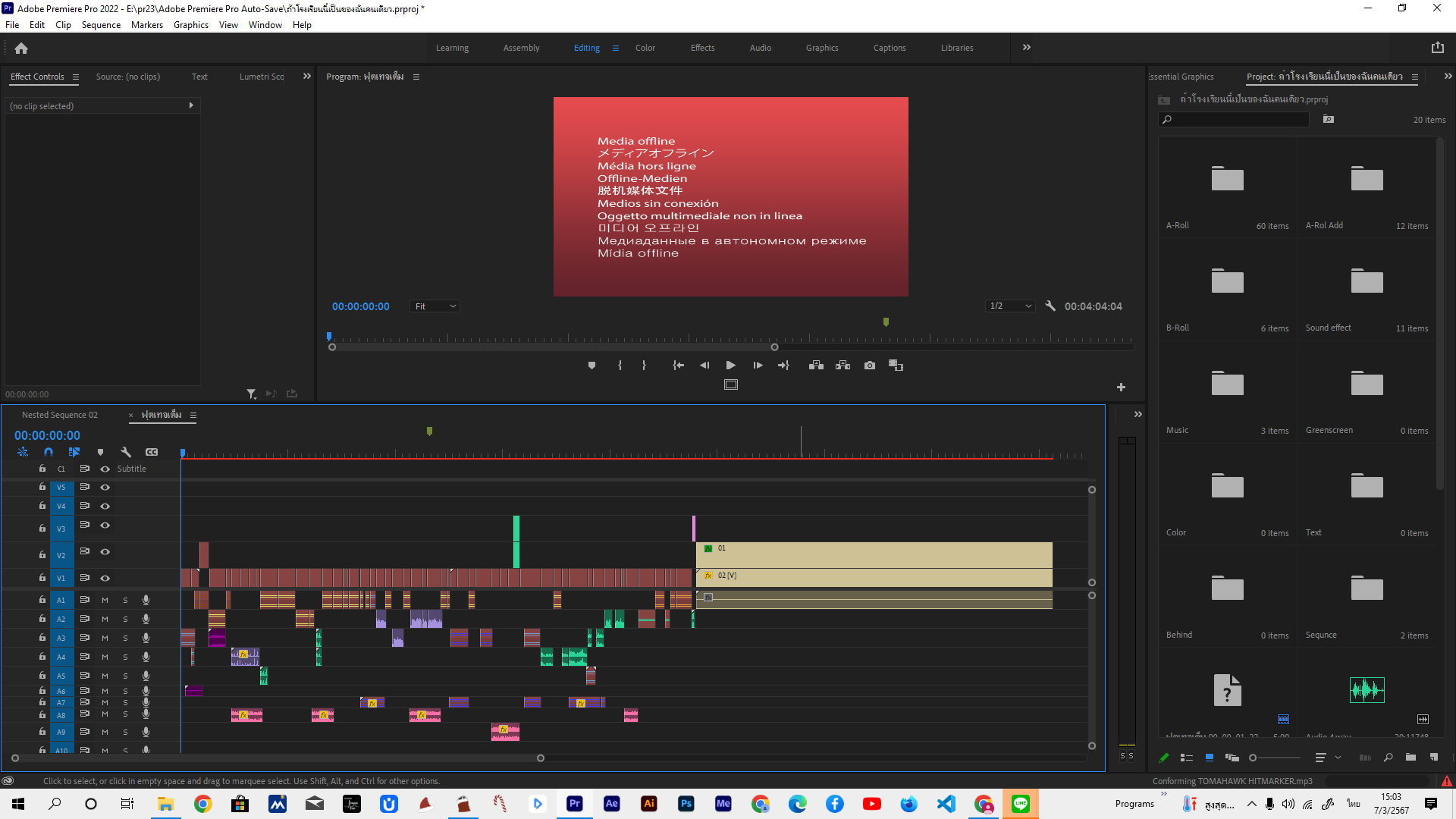Screen dimensions: 1456x819
Task: Open the Lumetri Scopes tab
Action: click(262, 77)
